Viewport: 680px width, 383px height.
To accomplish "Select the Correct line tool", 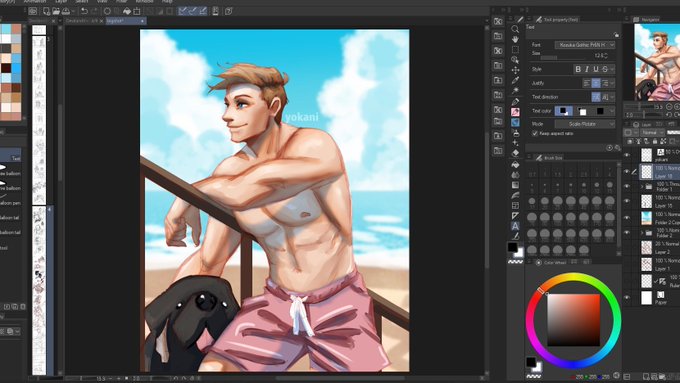I will (515, 236).
